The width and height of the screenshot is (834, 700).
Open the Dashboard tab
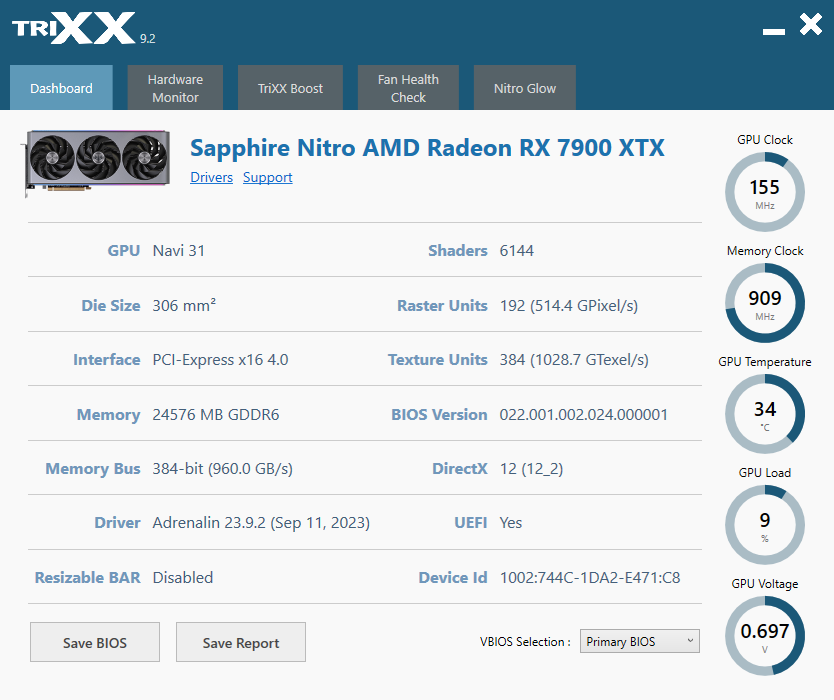61,88
